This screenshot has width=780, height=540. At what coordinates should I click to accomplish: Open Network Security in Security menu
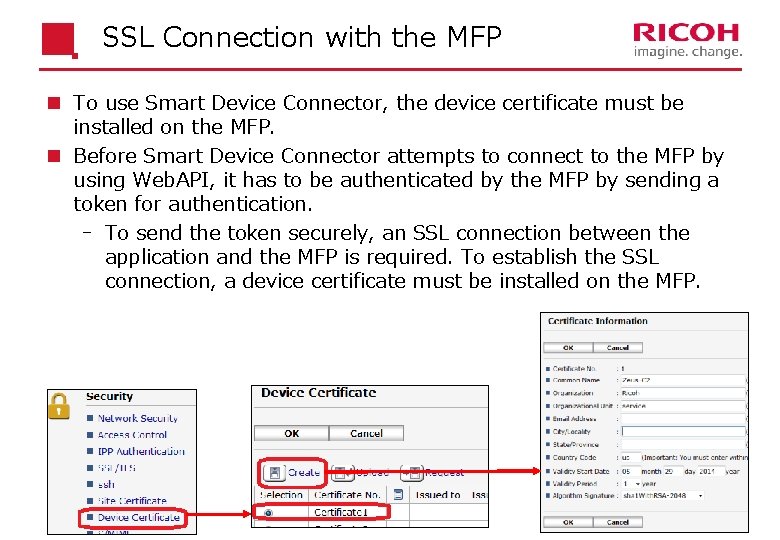(137, 418)
